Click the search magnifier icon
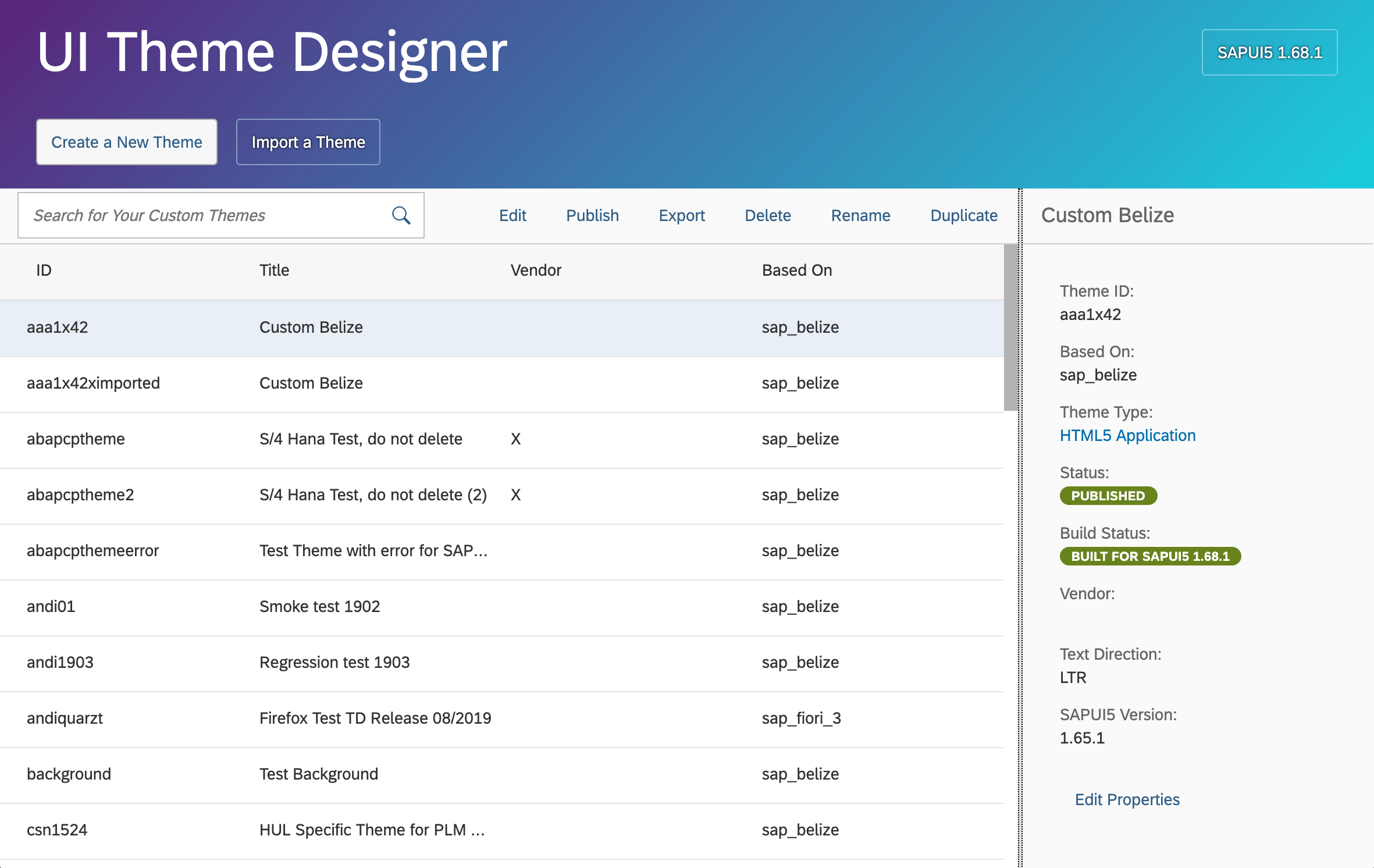Screen dimensions: 1374x868 click(401, 215)
